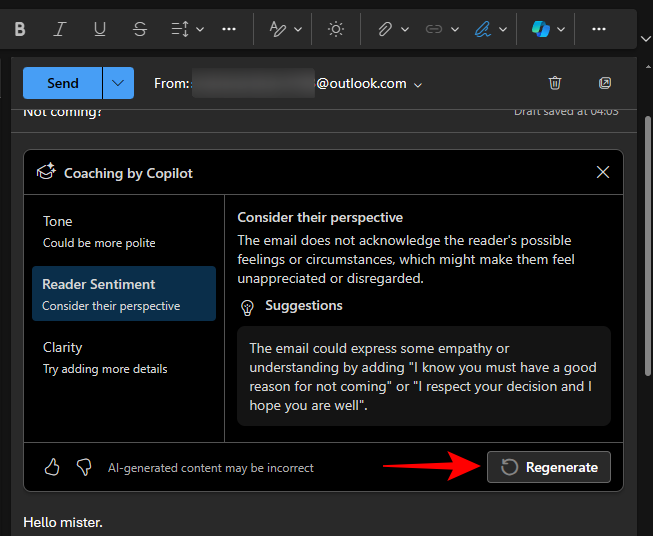Click the Suggestions lightbulb icon

coord(247,308)
